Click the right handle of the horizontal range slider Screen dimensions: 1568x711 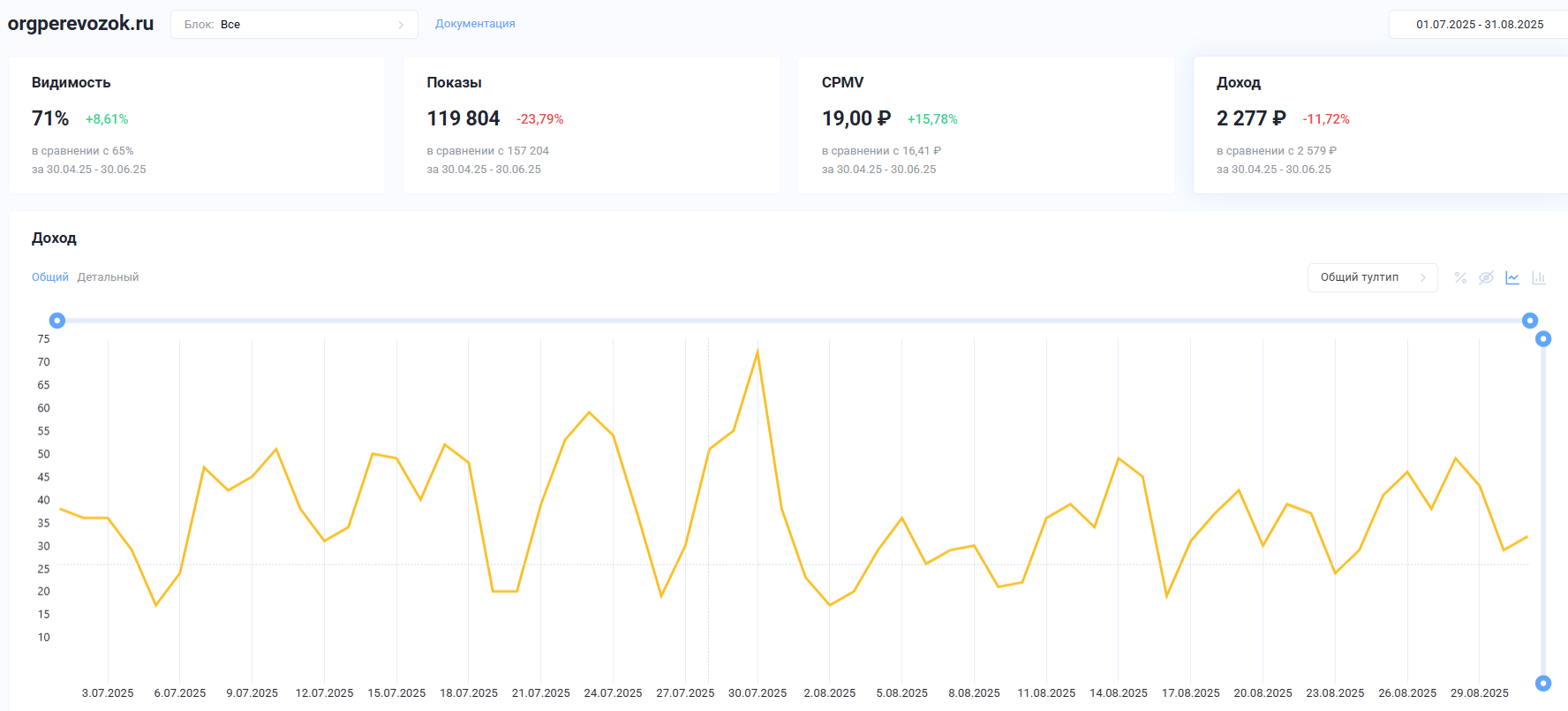(1530, 321)
